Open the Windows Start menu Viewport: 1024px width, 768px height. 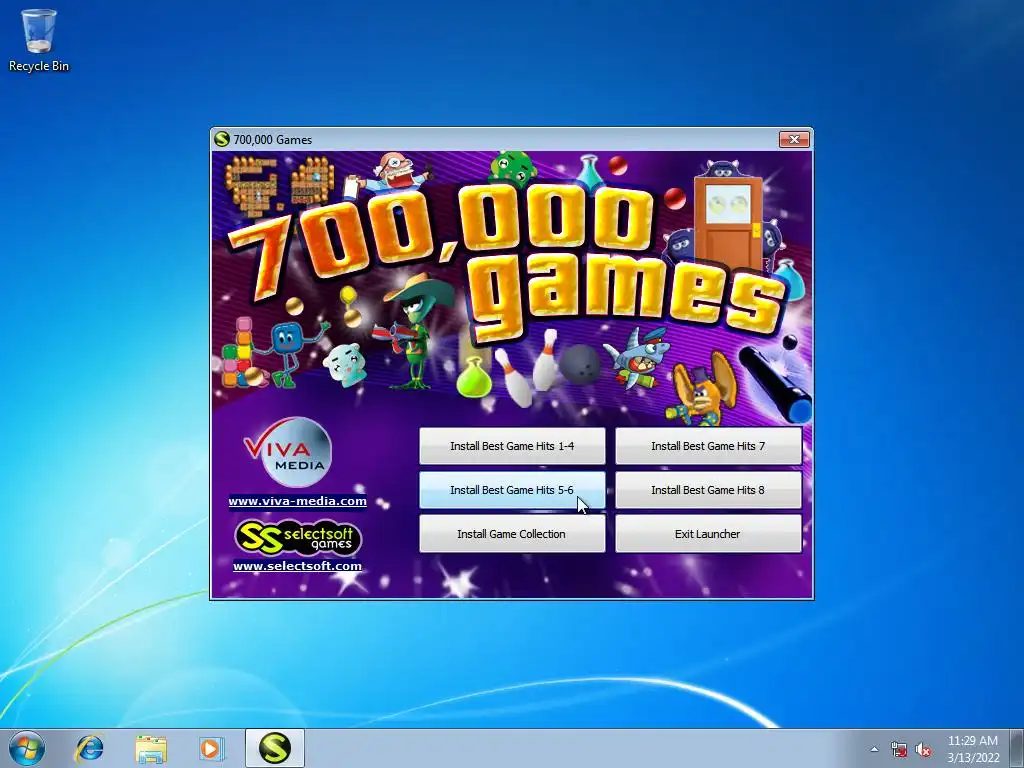click(27, 748)
